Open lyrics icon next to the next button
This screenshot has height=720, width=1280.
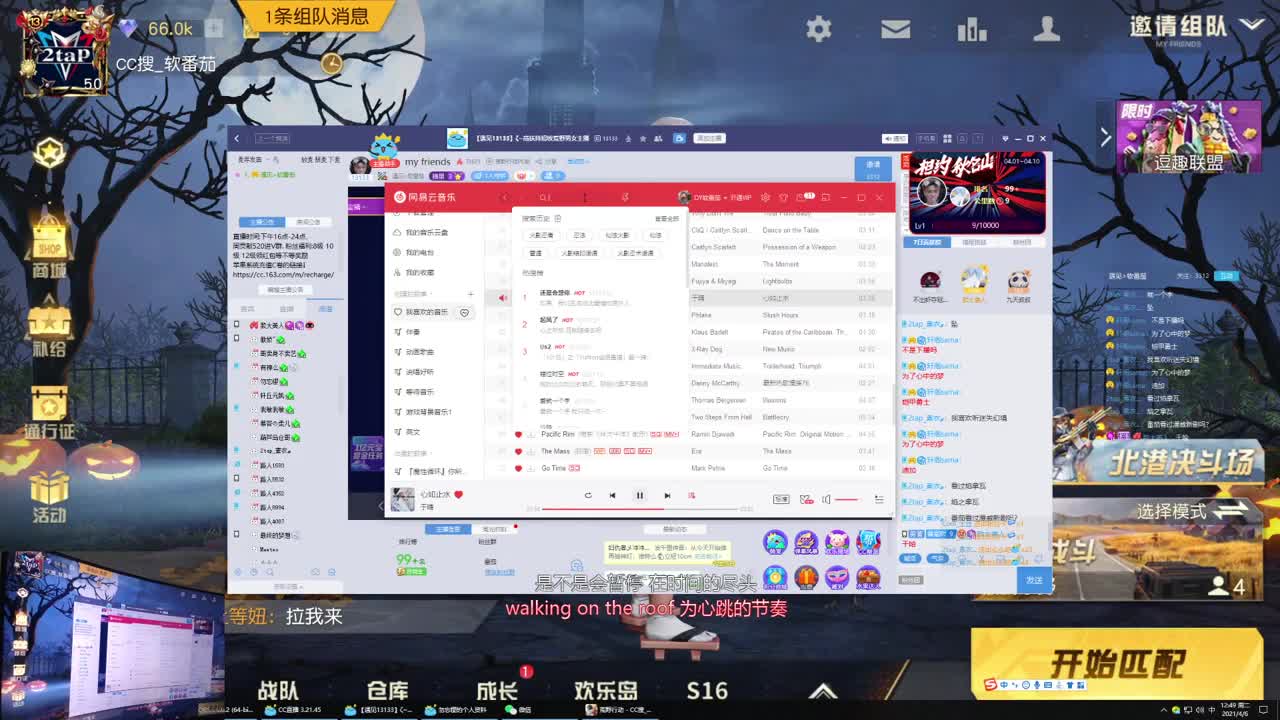(x=691, y=495)
